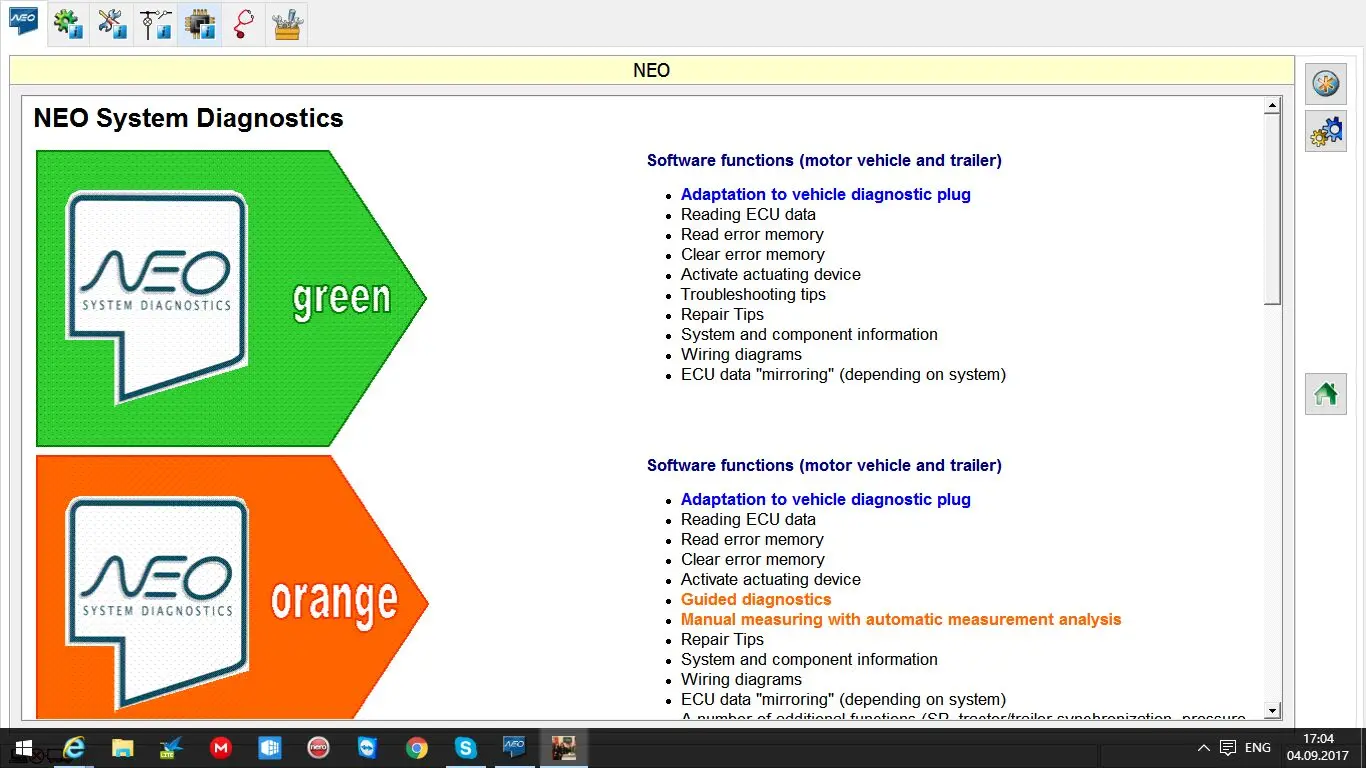This screenshot has width=1366, height=768.
Task: Show hidden system tray icons
Action: (1203, 748)
